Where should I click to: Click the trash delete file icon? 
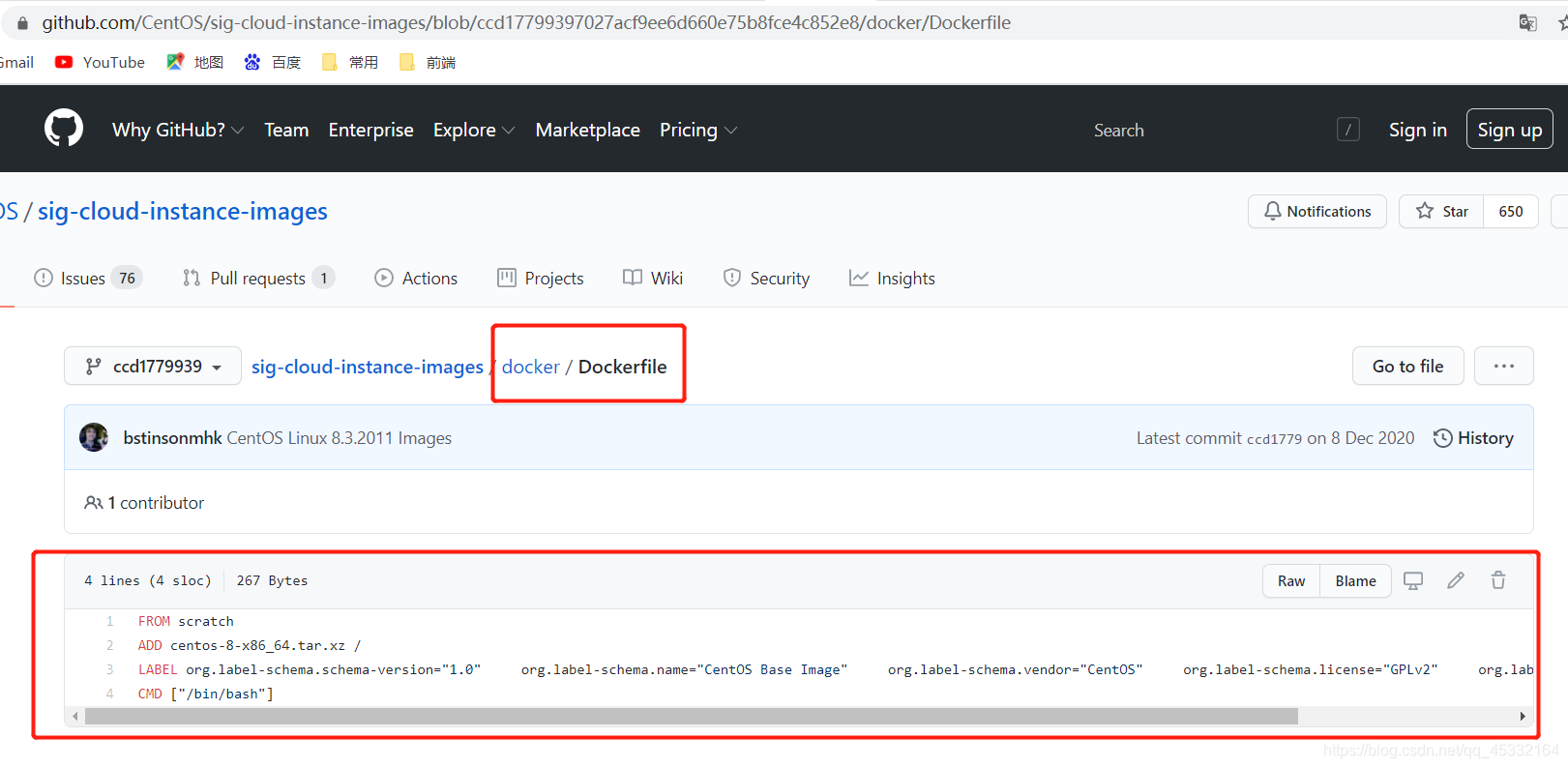[x=1498, y=580]
